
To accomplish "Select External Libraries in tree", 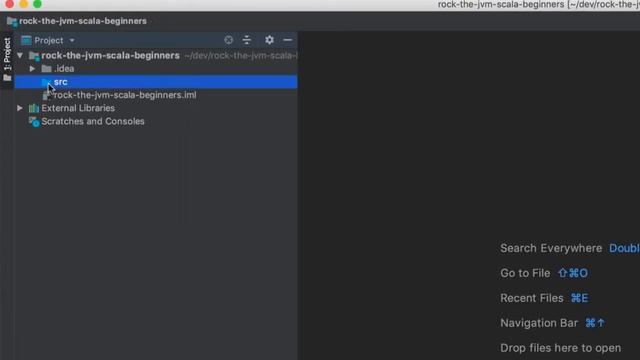I will (x=78, y=108).
